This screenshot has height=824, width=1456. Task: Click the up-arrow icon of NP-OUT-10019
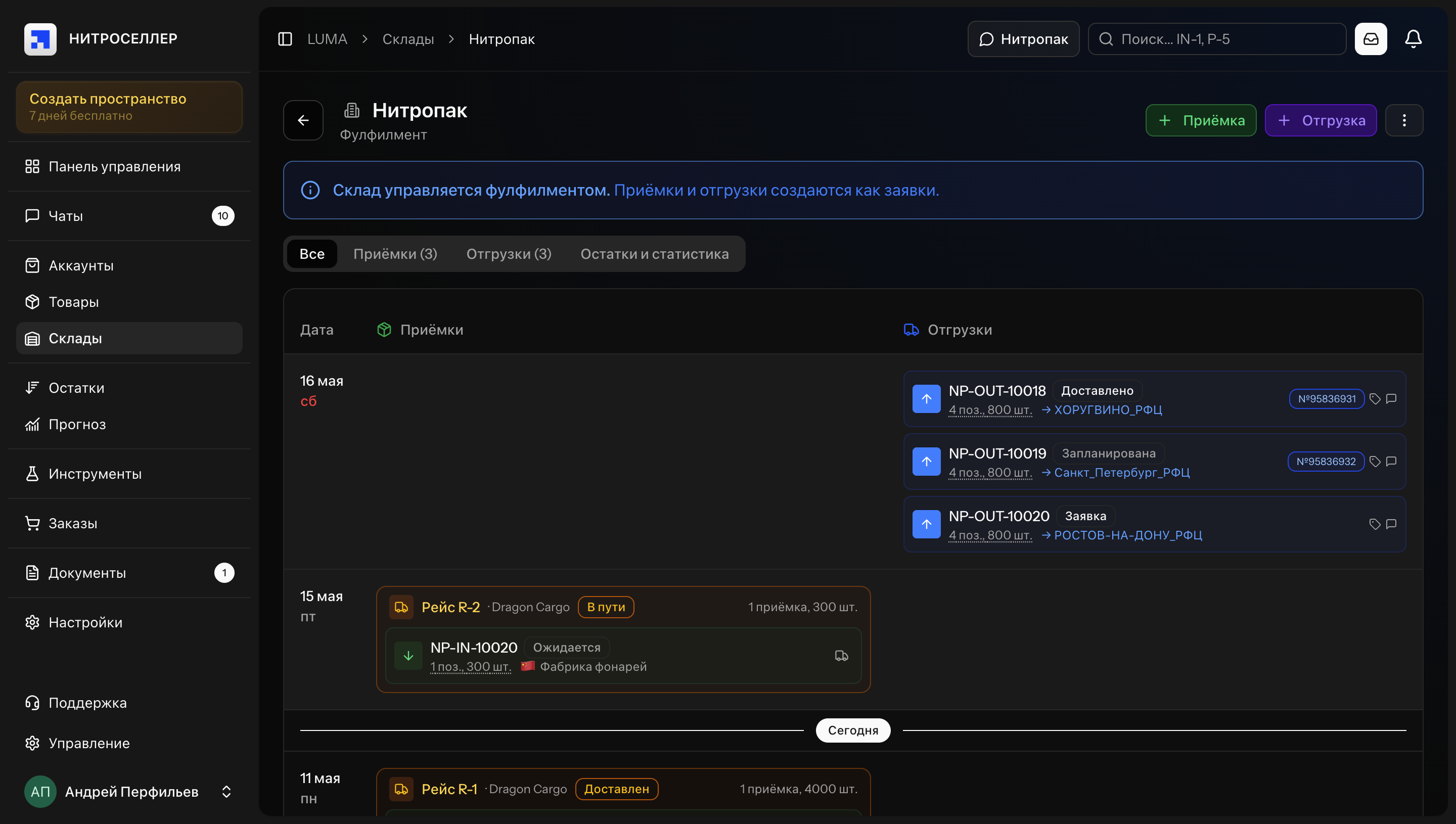926,462
